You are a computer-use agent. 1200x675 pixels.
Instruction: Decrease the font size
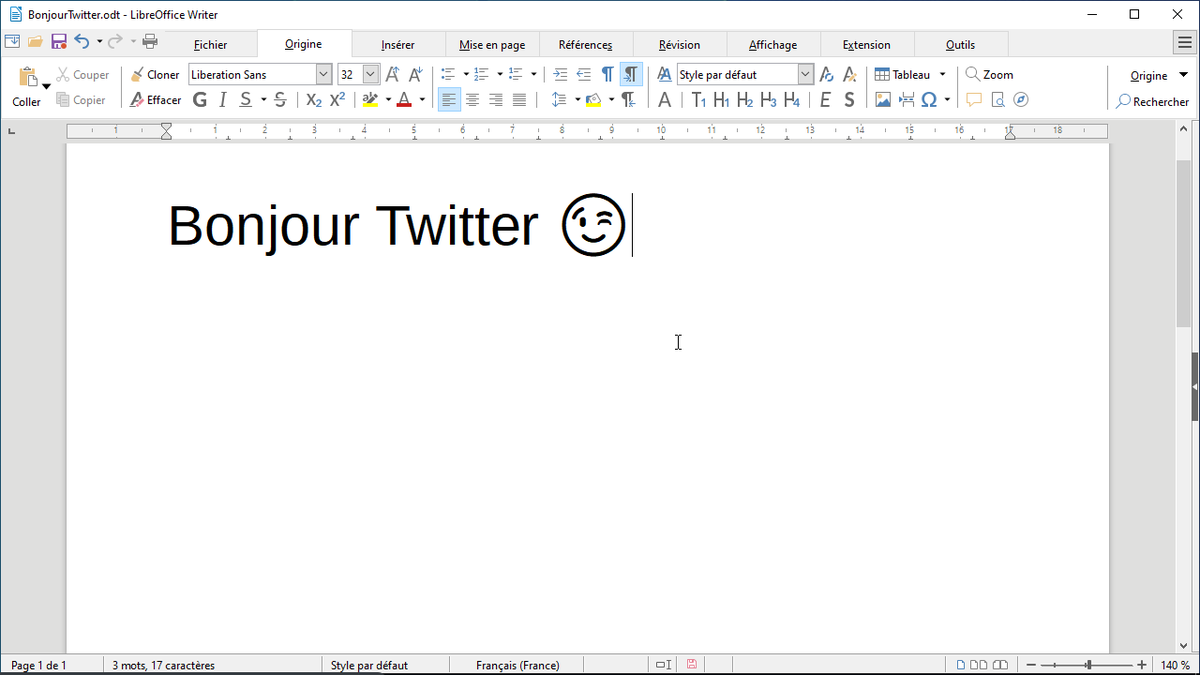(416, 75)
